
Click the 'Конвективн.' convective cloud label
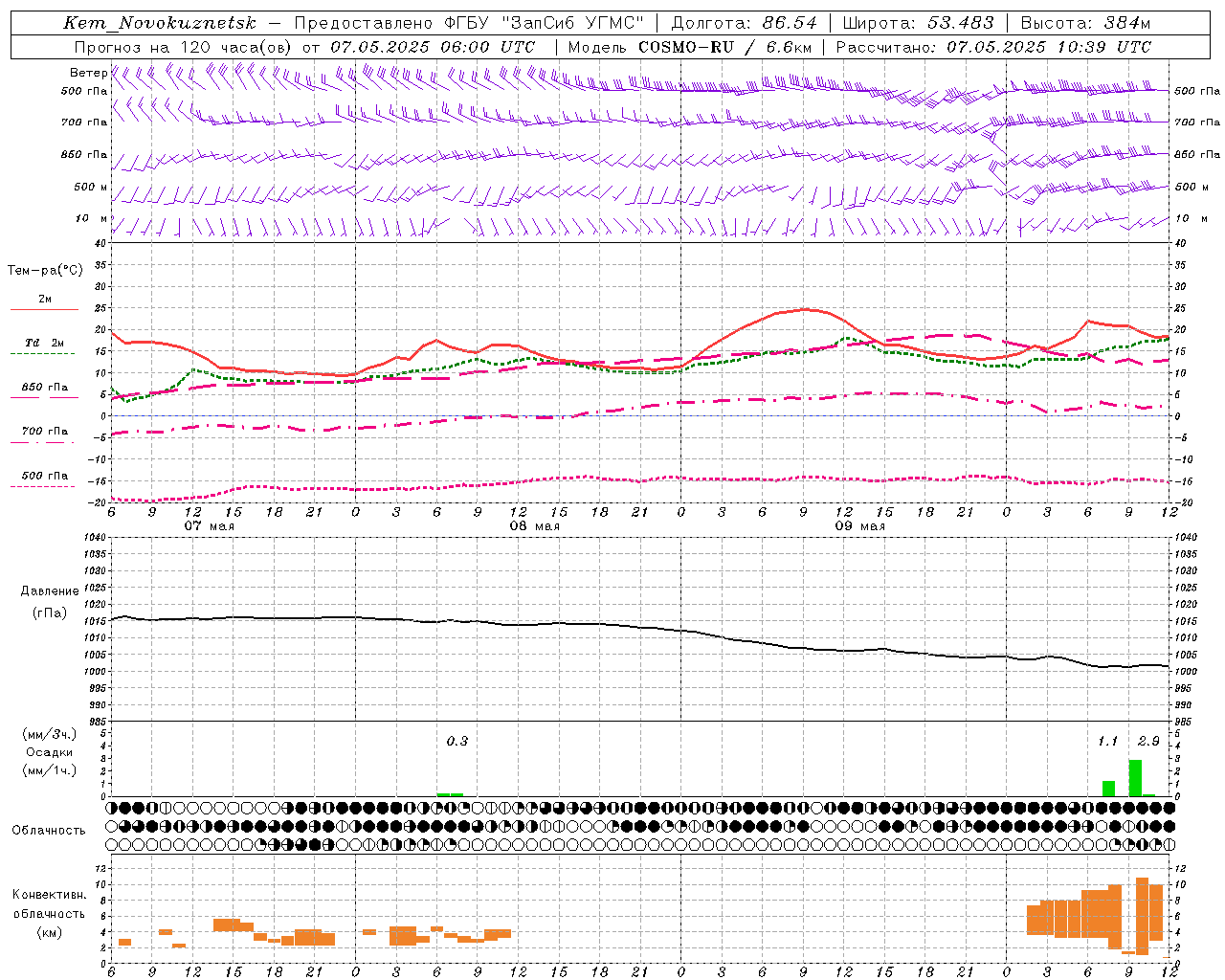point(50,895)
